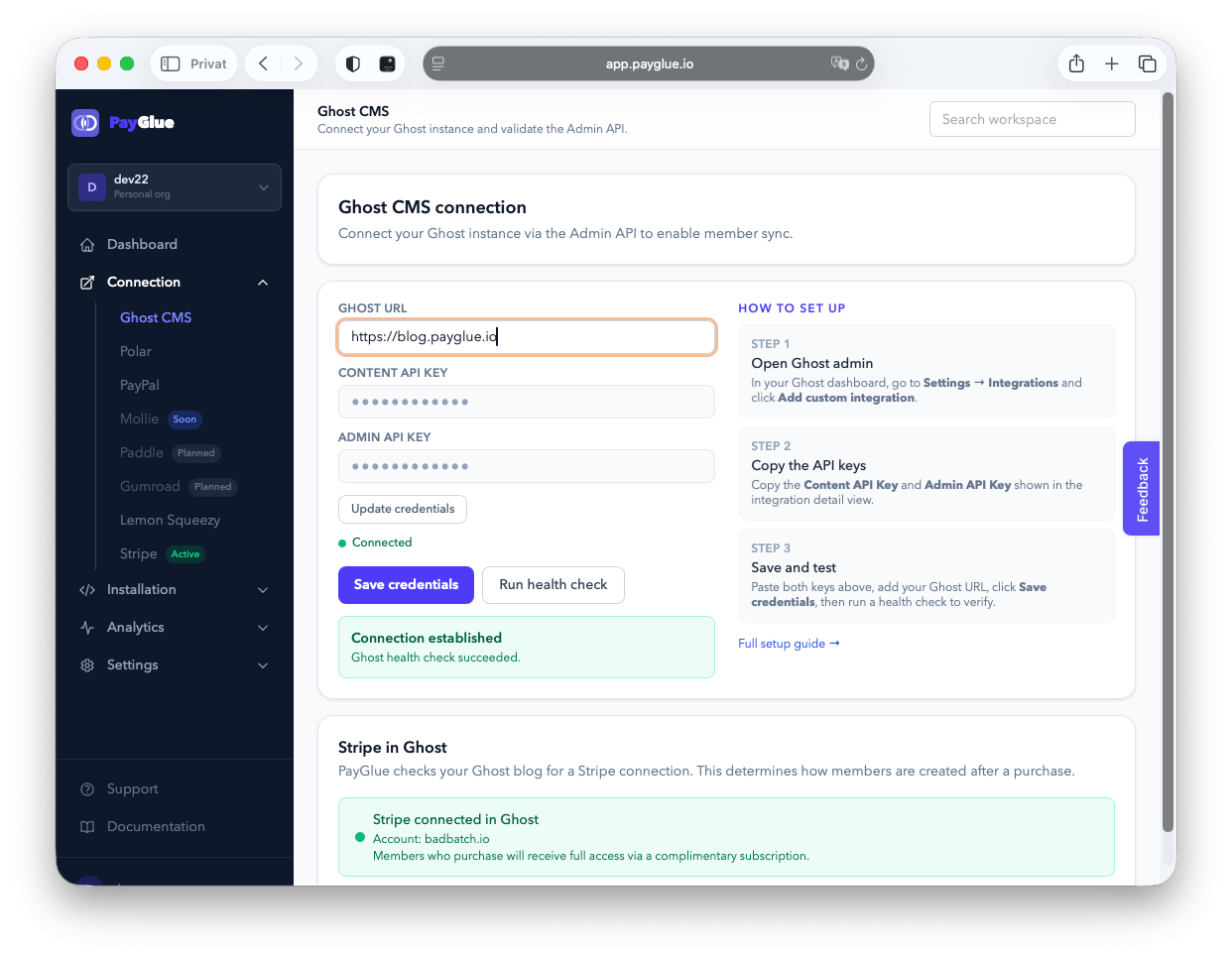Click the Settings gear icon
Screen dimensions: 1232x959
(x=87, y=665)
